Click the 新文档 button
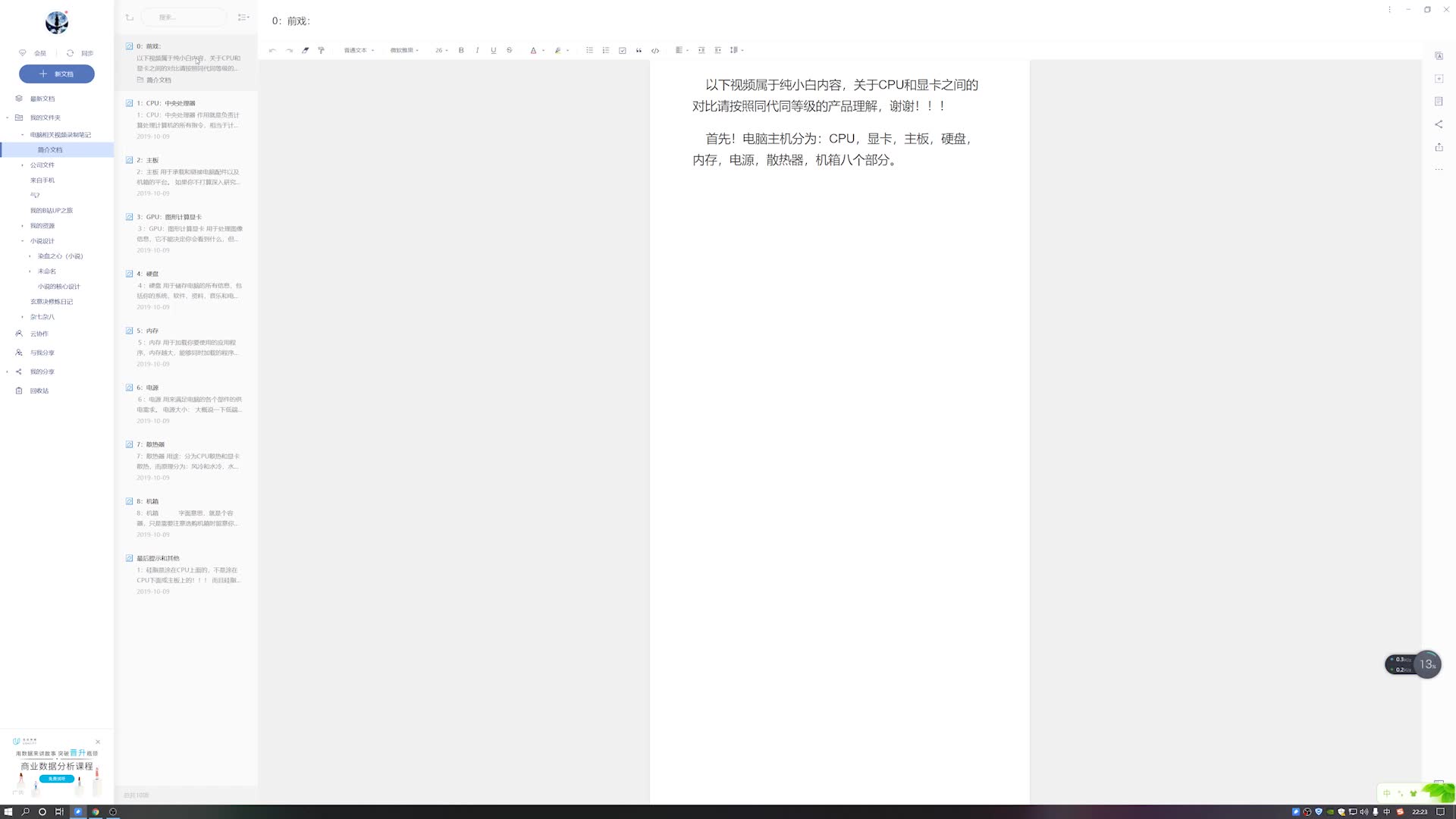Viewport: 1456px width, 819px height. [56, 74]
